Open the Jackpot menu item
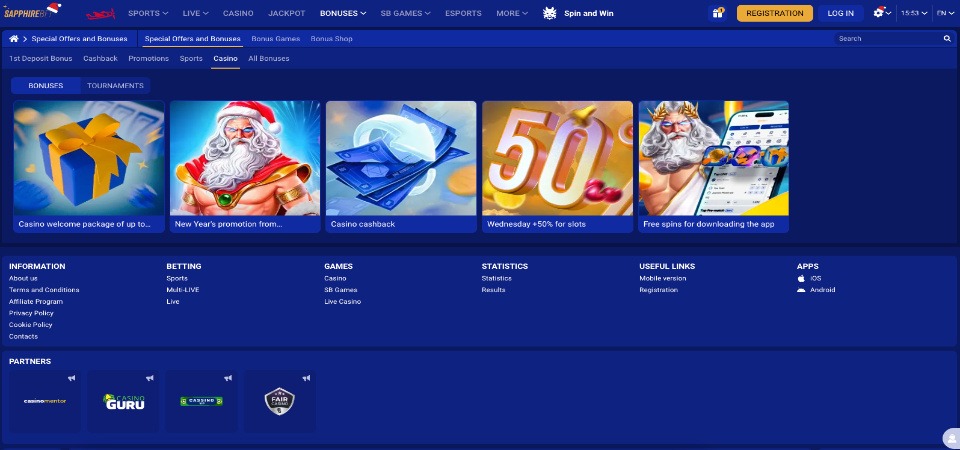The width and height of the screenshot is (960, 450). pos(287,13)
